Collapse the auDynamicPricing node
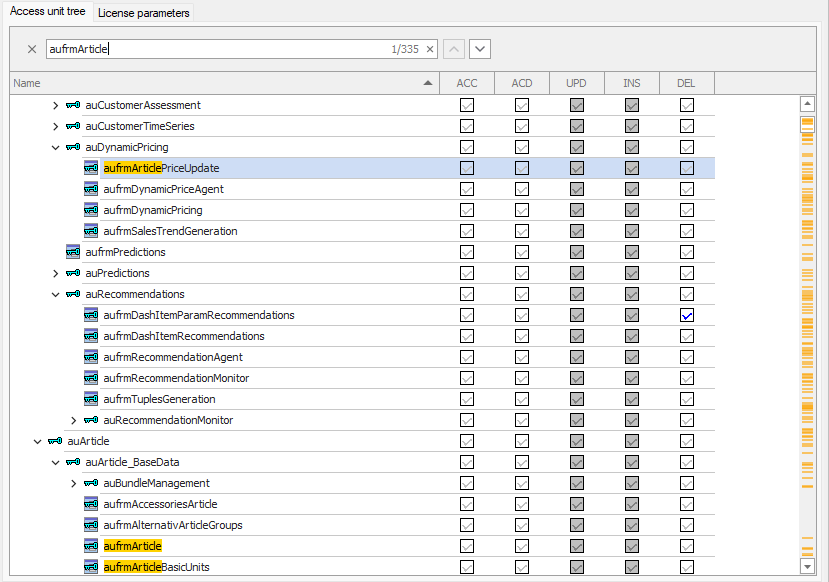 55,147
